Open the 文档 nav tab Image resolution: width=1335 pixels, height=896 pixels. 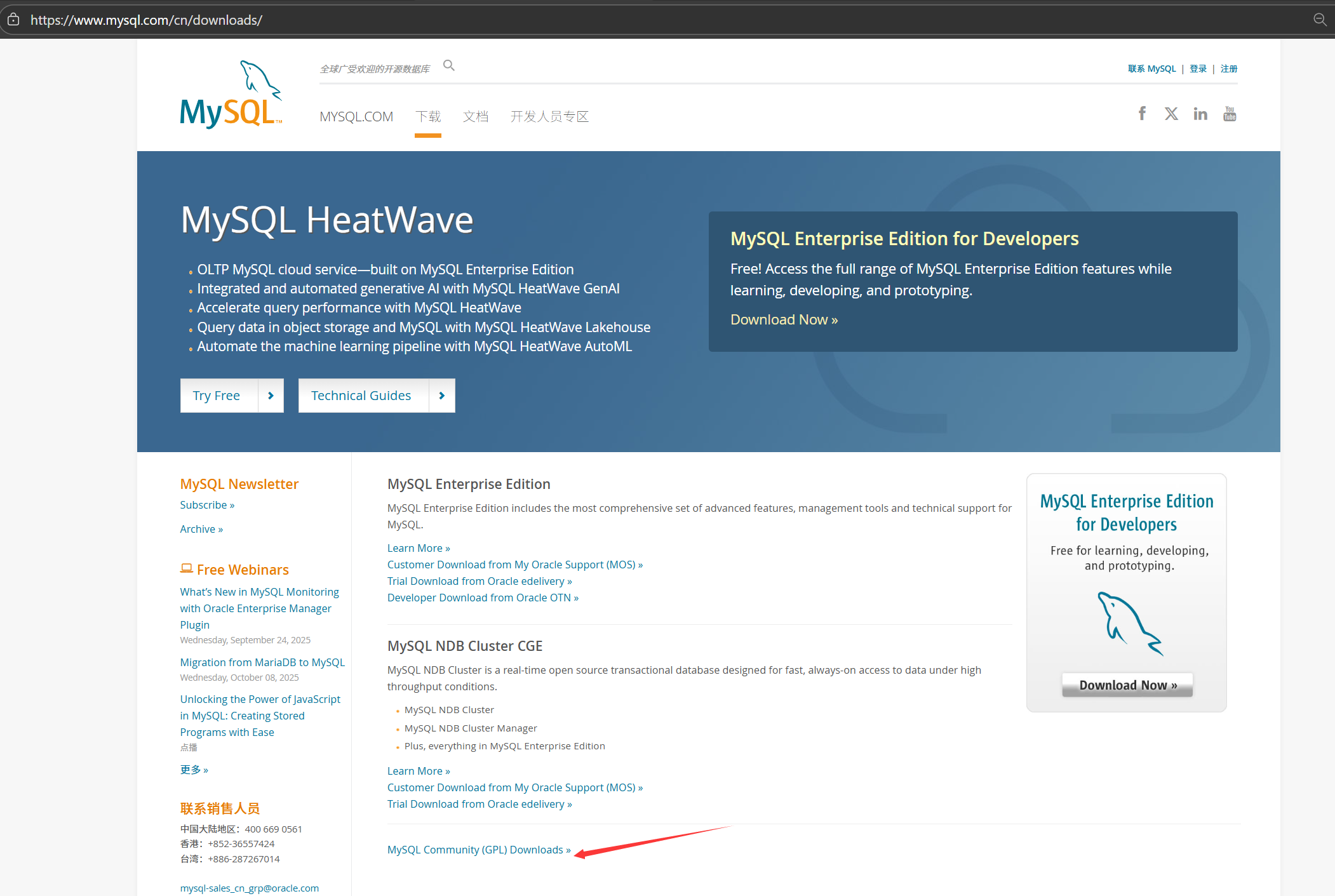476,117
